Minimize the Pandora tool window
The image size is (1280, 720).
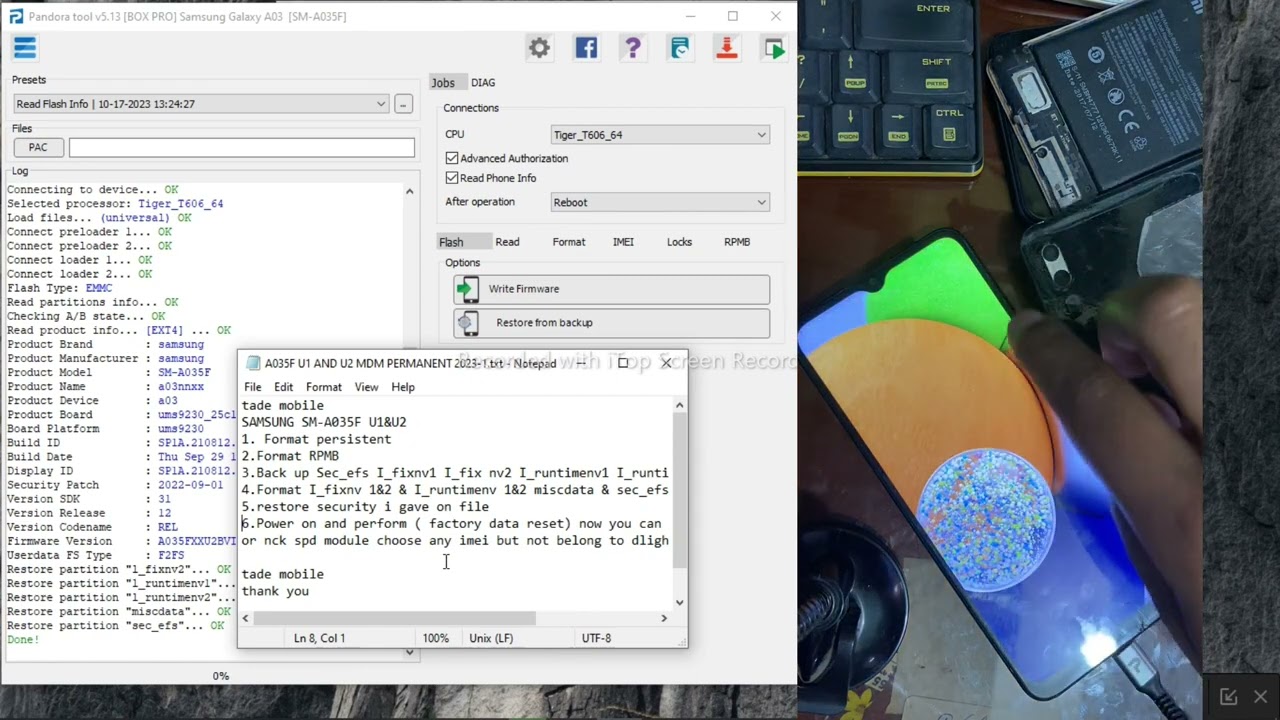(x=691, y=16)
